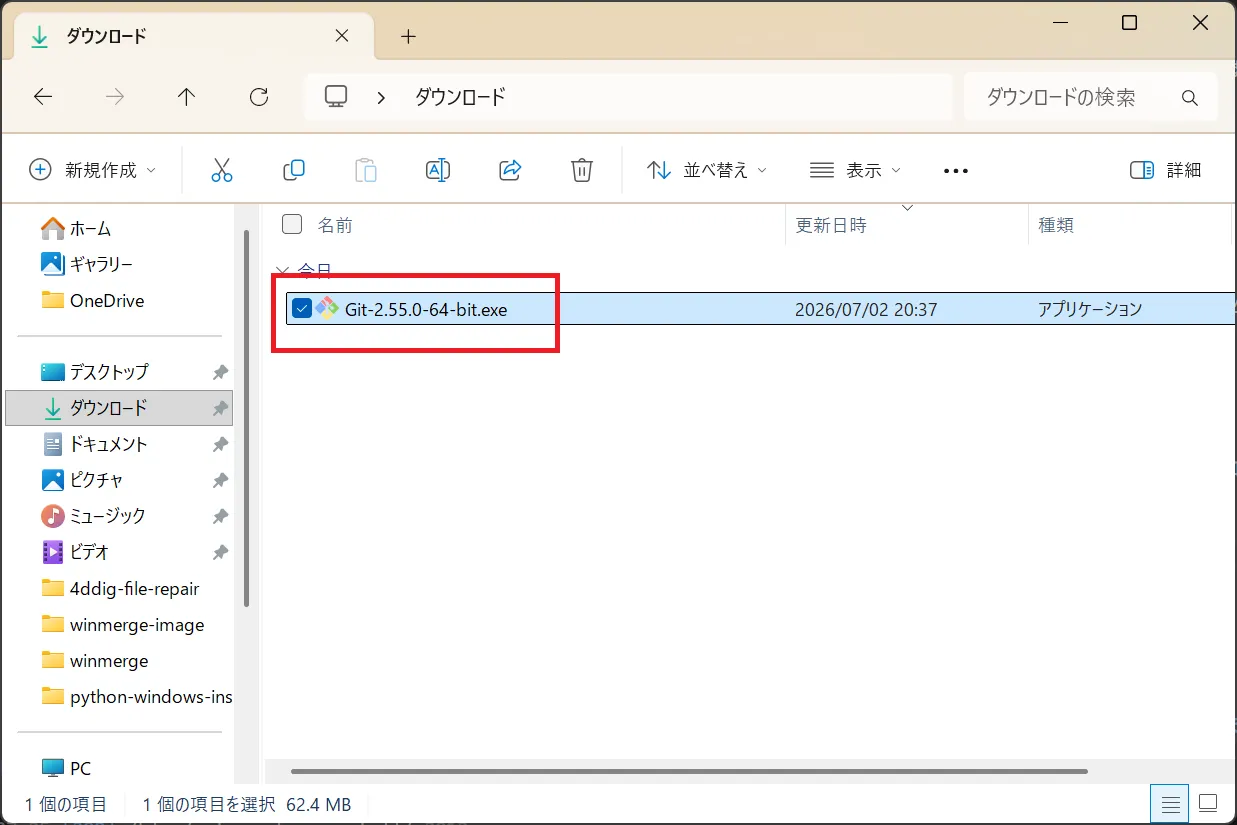This screenshot has height=825, width=1237.
Task: Click the Copy icon in toolbar
Action: (294, 170)
